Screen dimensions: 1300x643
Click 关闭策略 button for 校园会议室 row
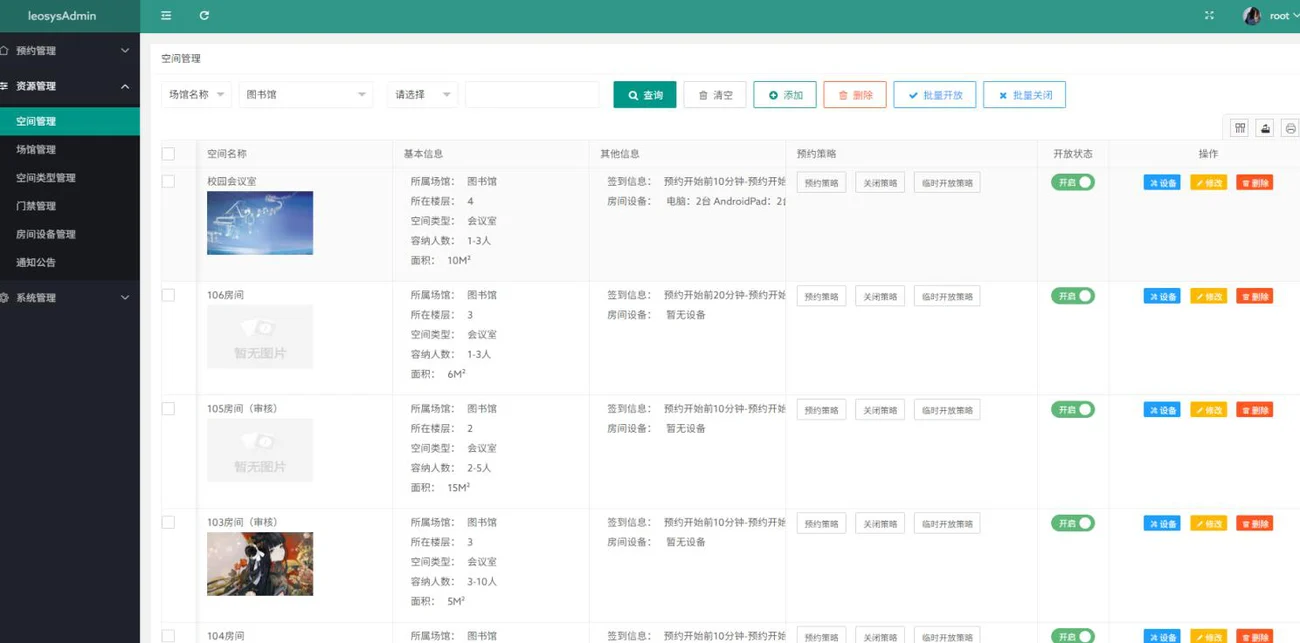point(880,183)
